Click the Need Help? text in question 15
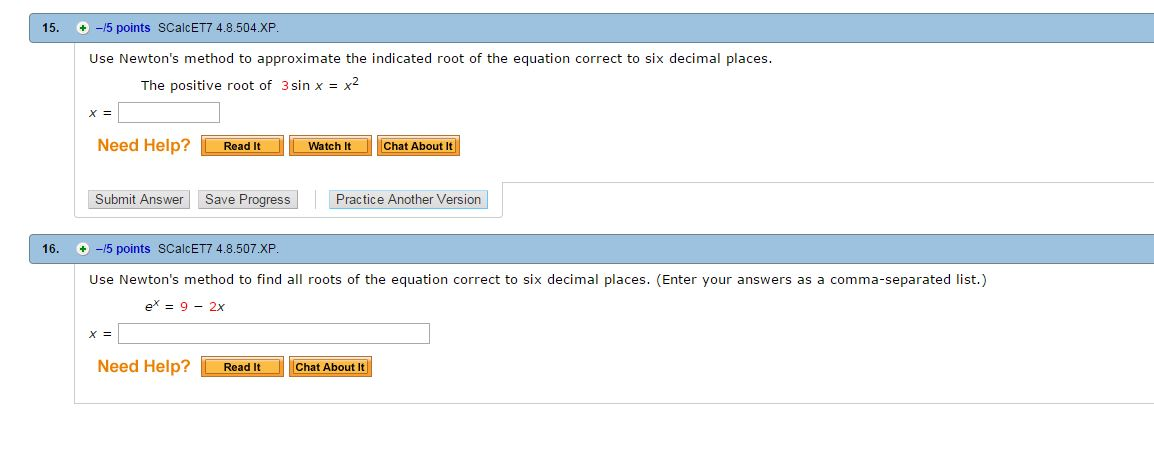Viewport: 1154px width, 451px height. tap(144, 146)
